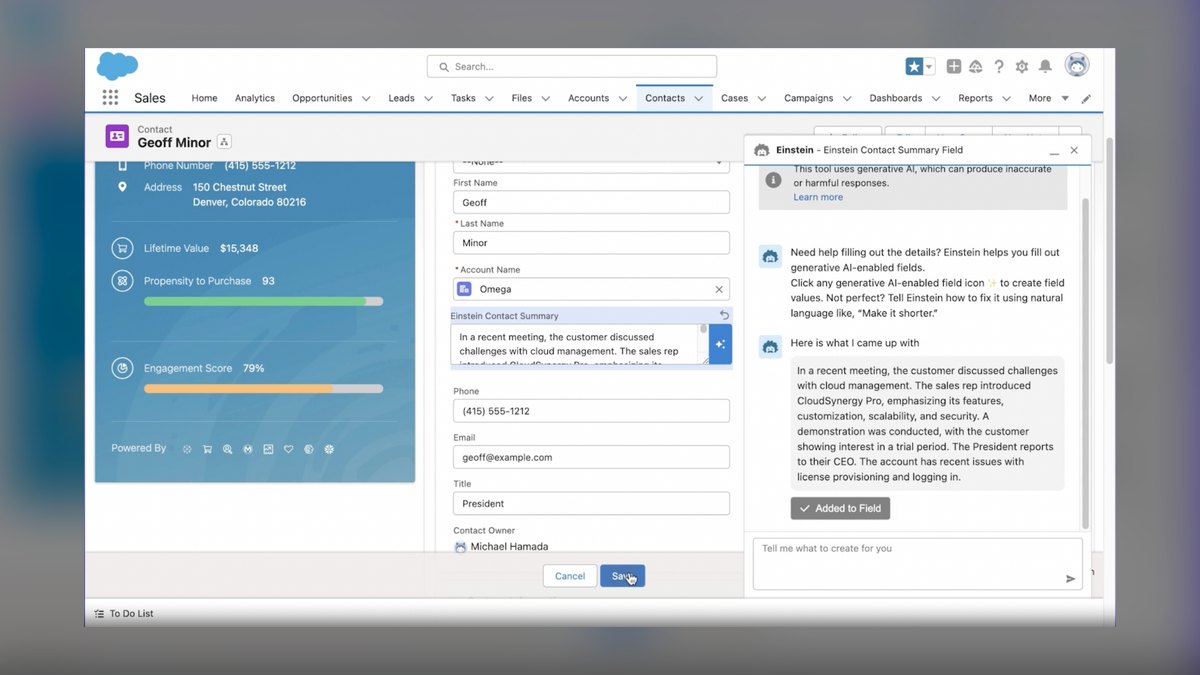1200x675 pixels.
Task: Click the generative AI info icon
Action: (x=773, y=180)
